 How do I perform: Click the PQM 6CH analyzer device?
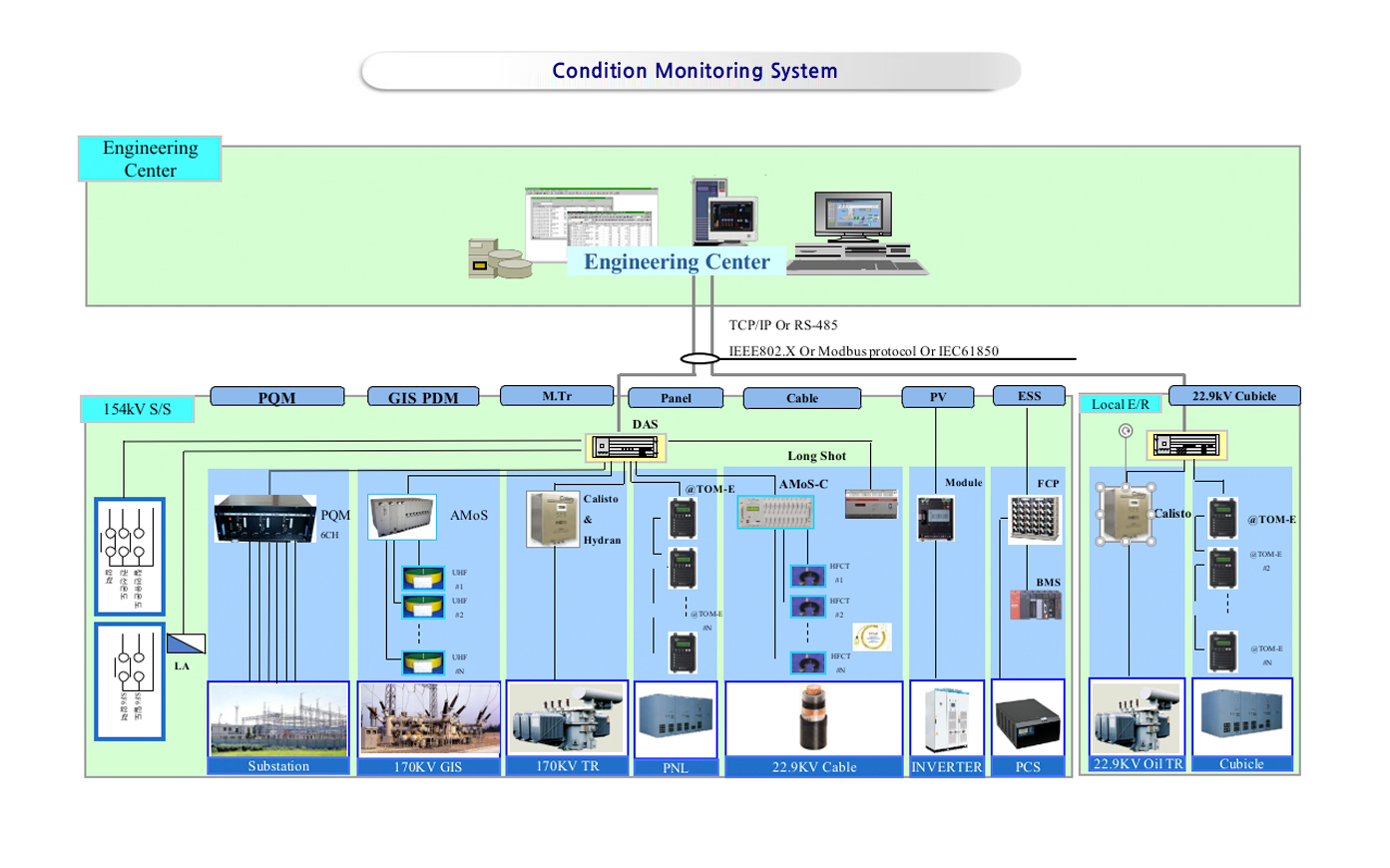click(264, 518)
